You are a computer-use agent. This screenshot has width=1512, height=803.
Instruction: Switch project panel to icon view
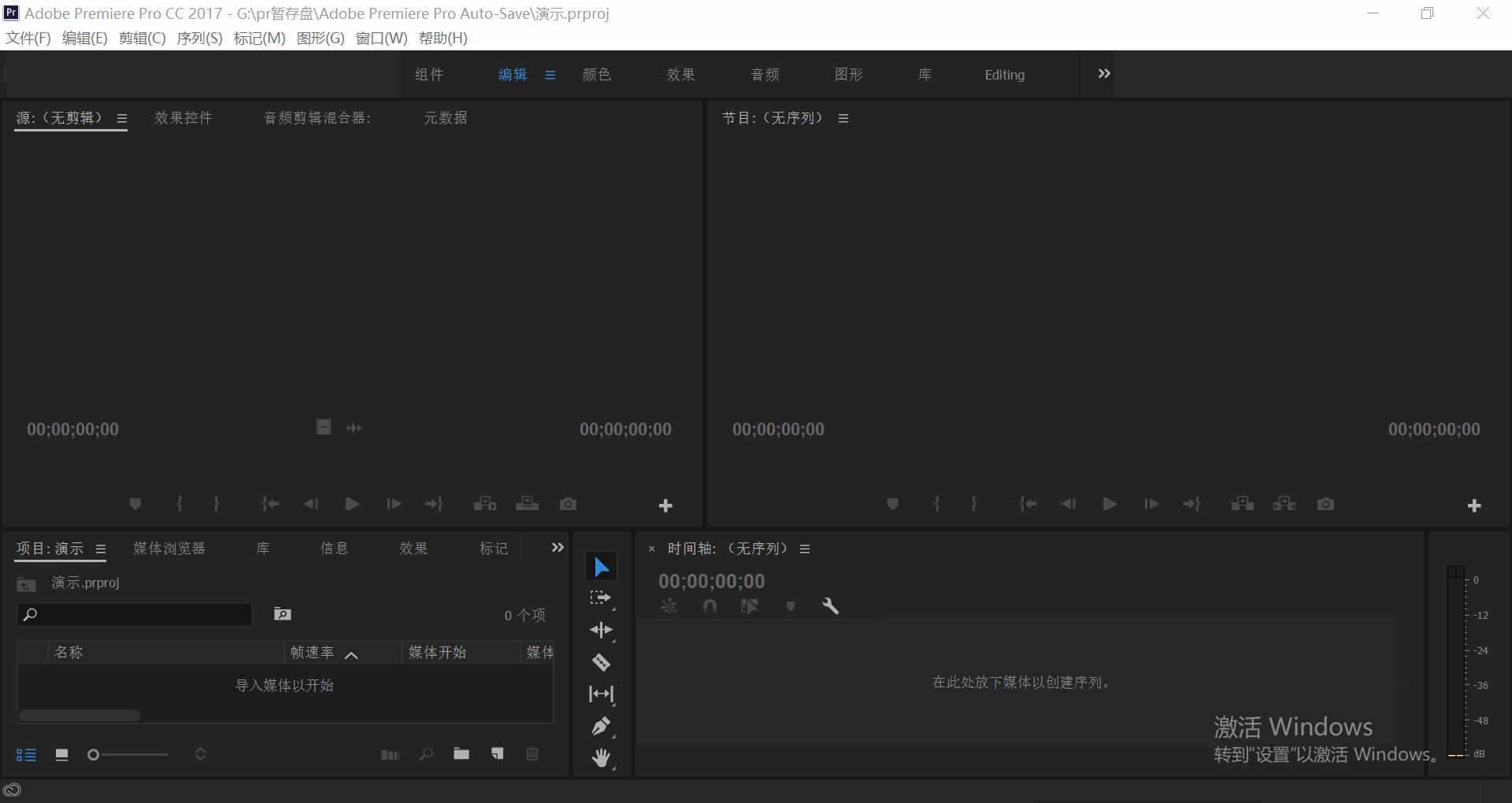(61, 754)
